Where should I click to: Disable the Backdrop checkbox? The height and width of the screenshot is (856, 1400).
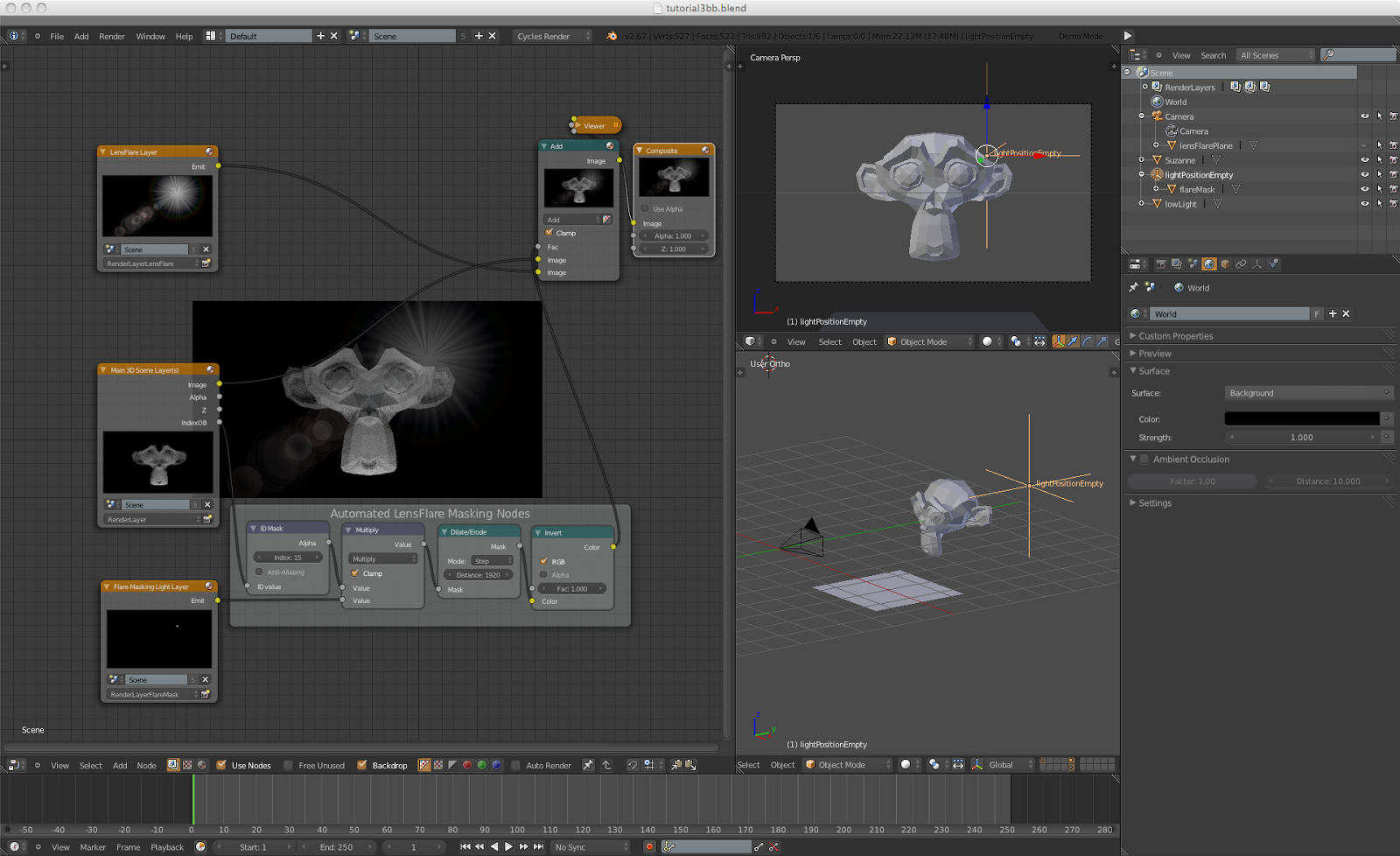click(x=362, y=765)
